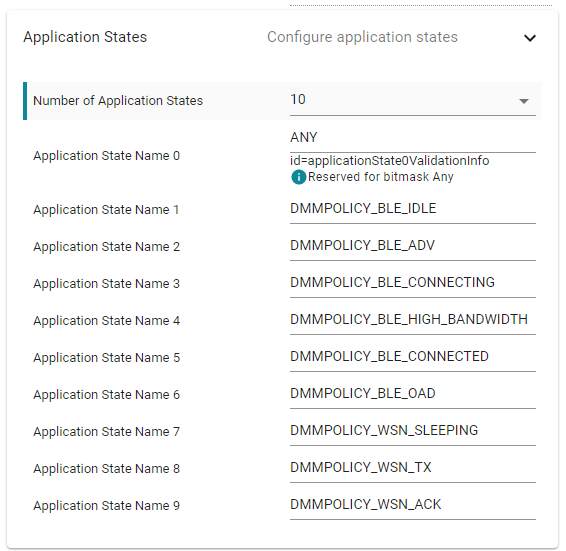Click the Application State Name 9 label

(x=106, y=506)
